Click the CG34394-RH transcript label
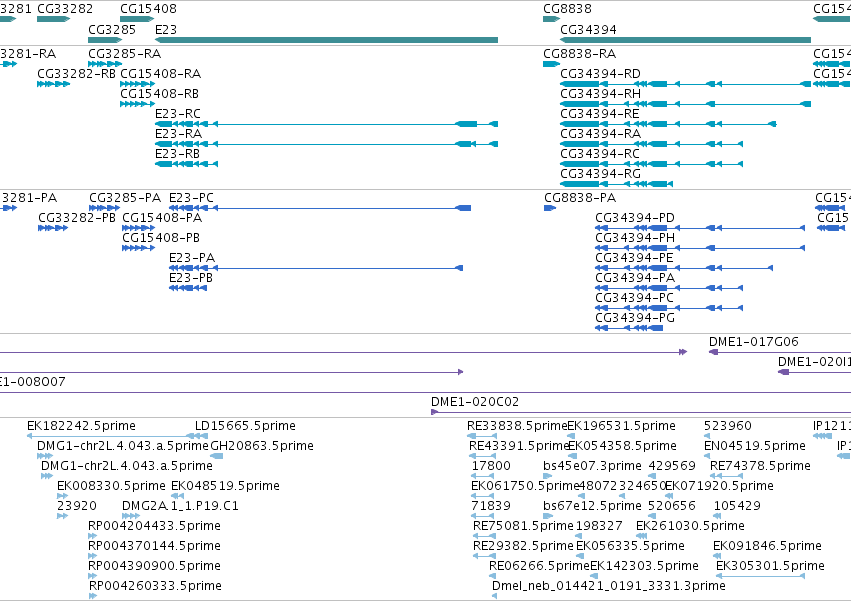This screenshot has width=851, height=601. click(x=600, y=94)
